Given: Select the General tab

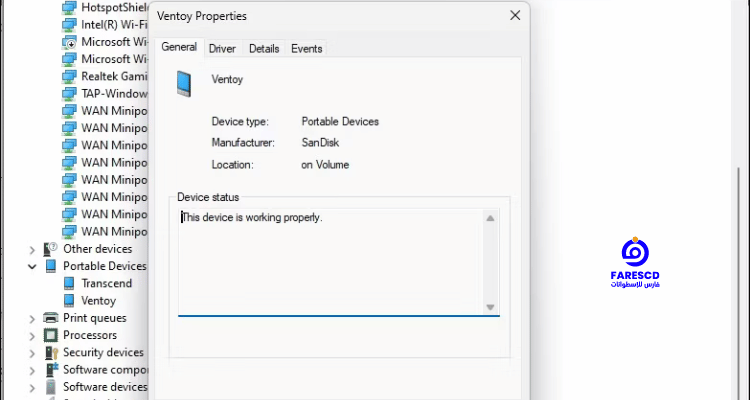Looking at the screenshot, I should [179, 47].
